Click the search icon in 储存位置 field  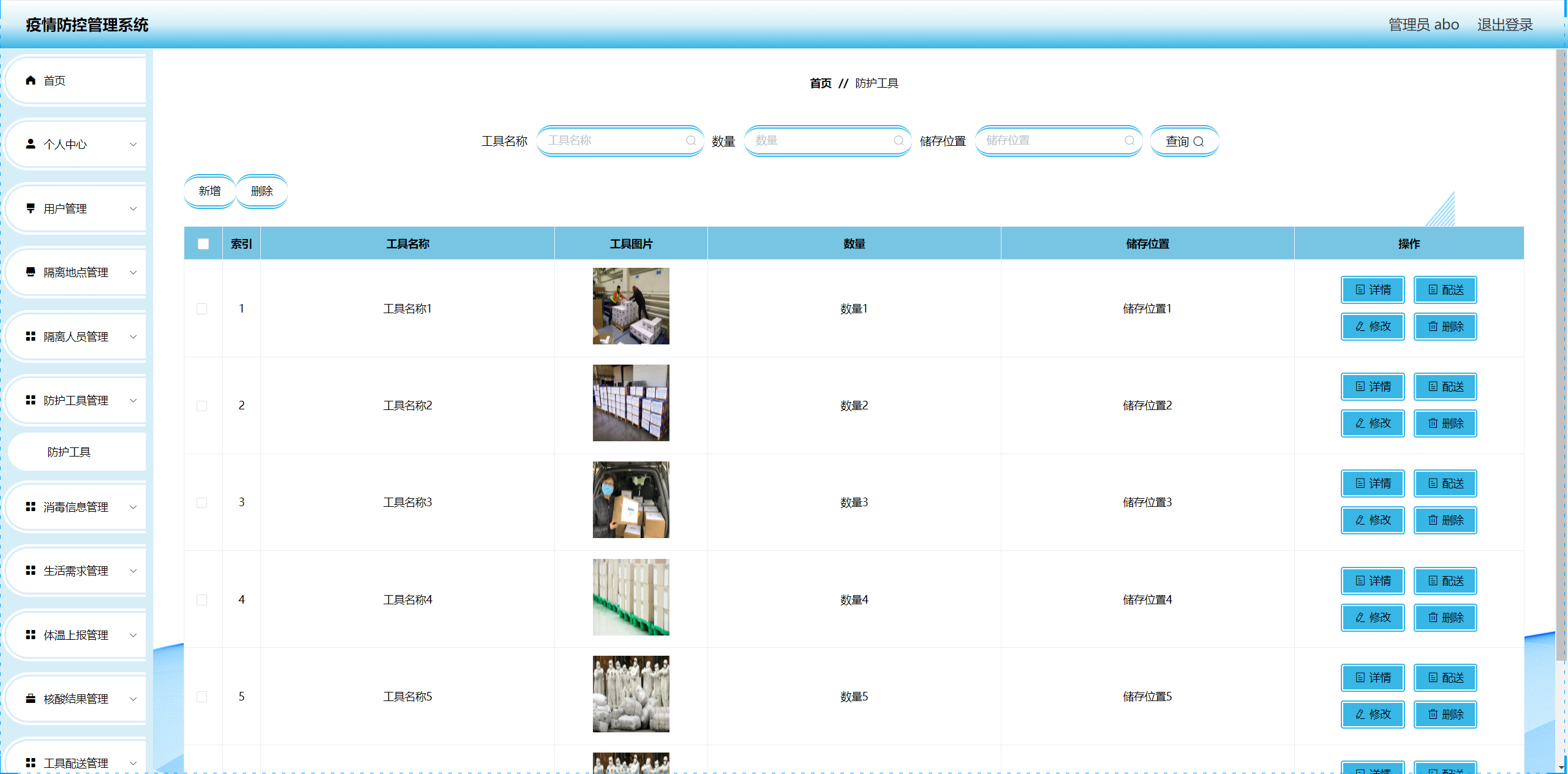(1129, 140)
